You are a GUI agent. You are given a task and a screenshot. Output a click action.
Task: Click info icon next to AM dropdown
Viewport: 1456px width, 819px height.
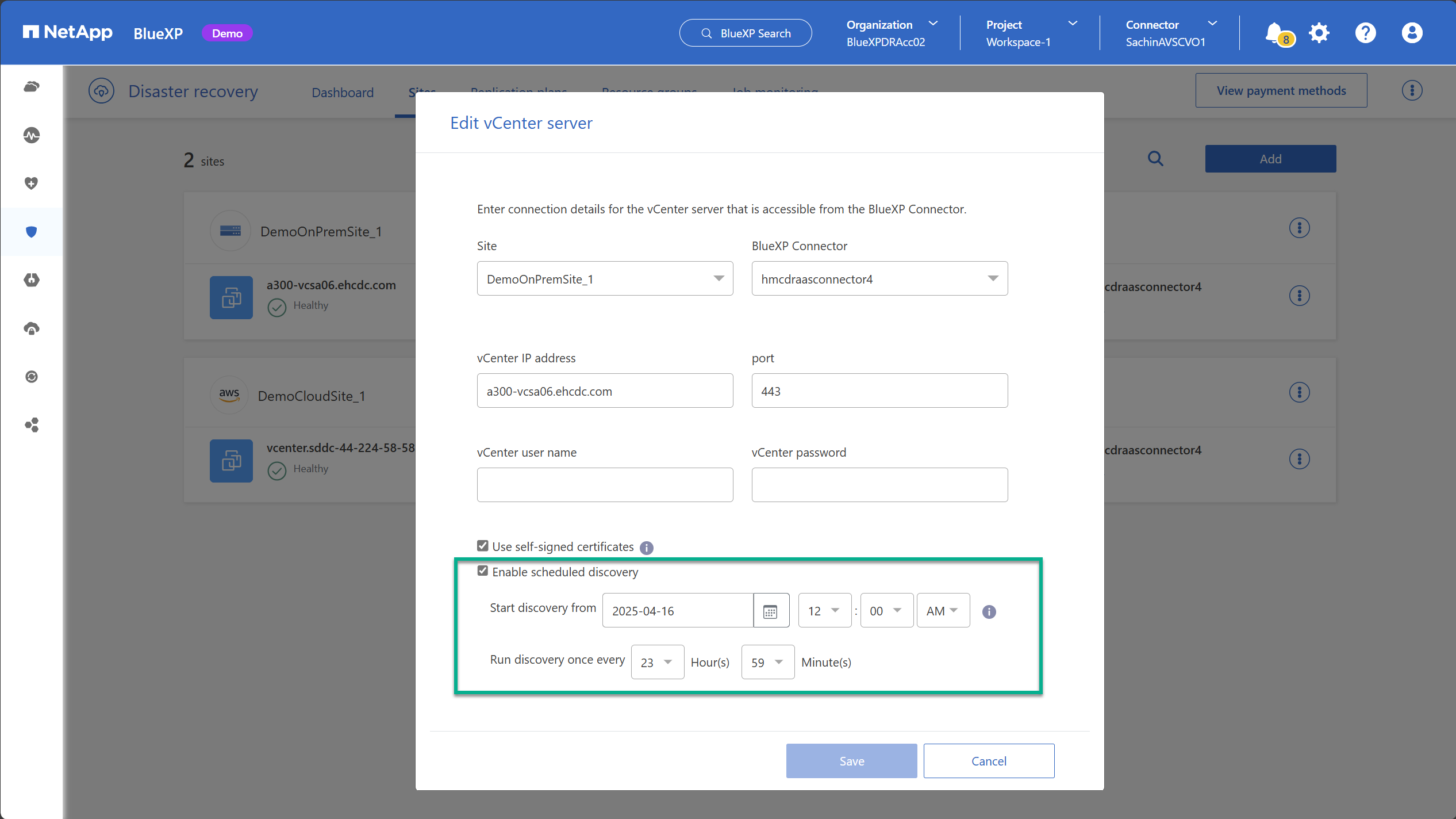click(989, 611)
